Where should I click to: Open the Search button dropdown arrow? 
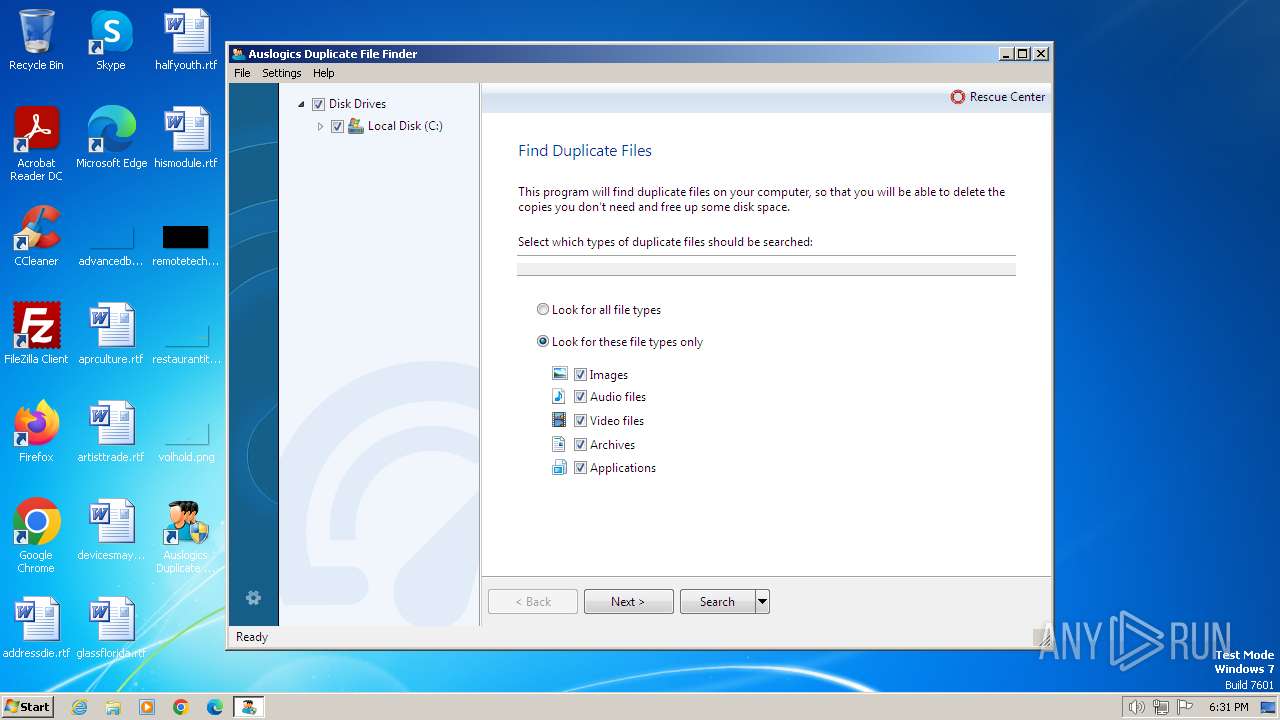click(x=762, y=601)
